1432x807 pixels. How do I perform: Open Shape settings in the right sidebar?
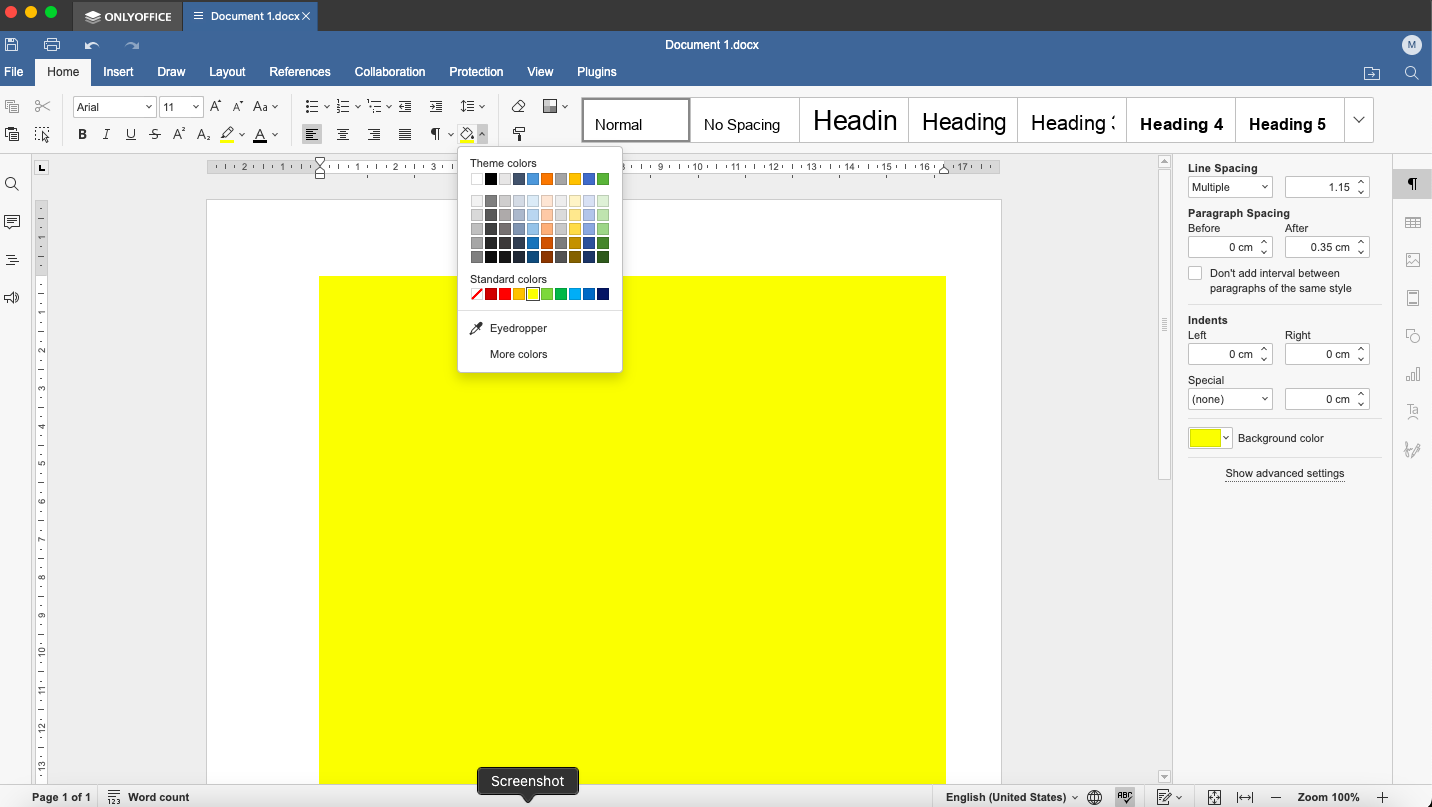1413,336
